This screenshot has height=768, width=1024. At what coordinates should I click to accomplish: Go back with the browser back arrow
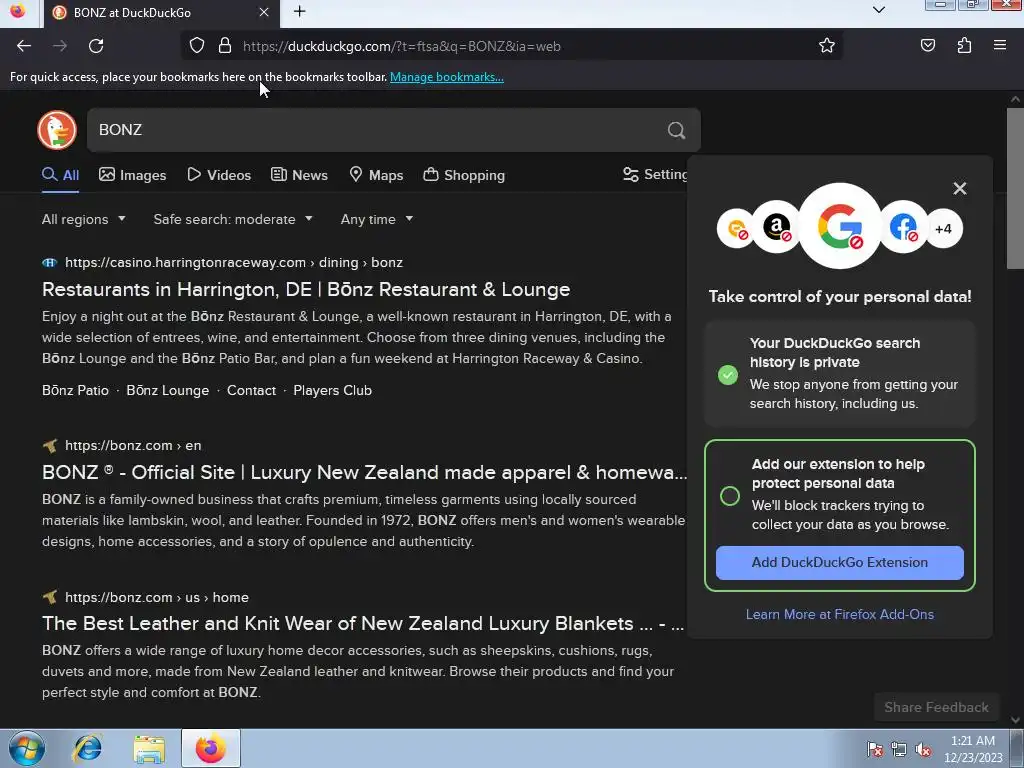click(24, 46)
